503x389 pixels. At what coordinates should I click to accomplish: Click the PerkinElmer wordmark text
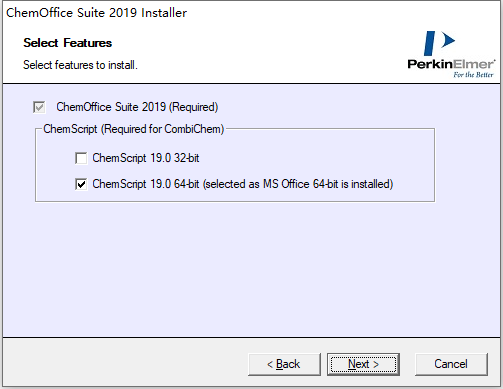coord(451,64)
